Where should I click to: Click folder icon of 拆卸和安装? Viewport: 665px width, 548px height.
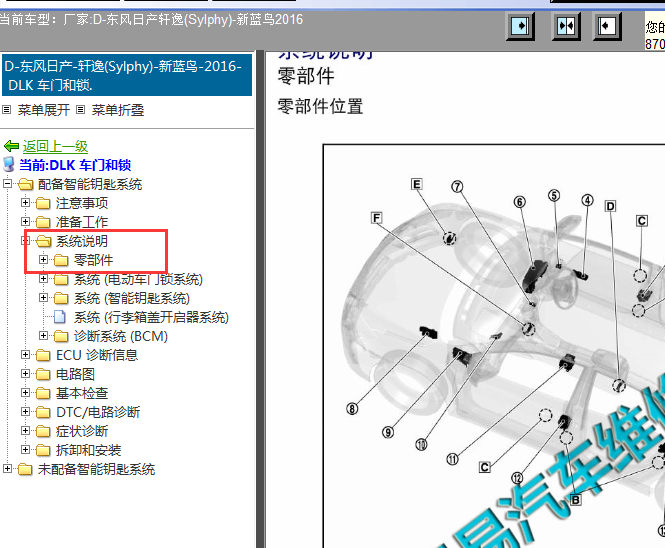click(43, 450)
